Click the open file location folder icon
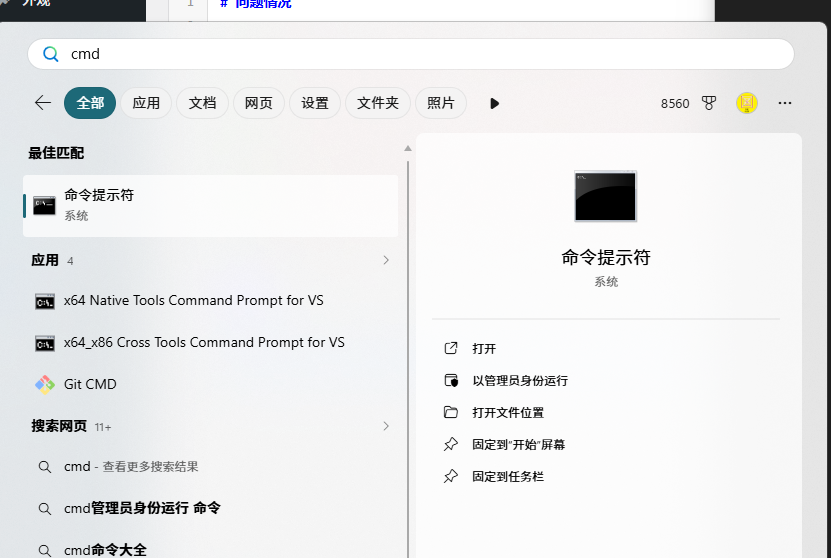Screen dimensions: 831x558 click(451, 413)
